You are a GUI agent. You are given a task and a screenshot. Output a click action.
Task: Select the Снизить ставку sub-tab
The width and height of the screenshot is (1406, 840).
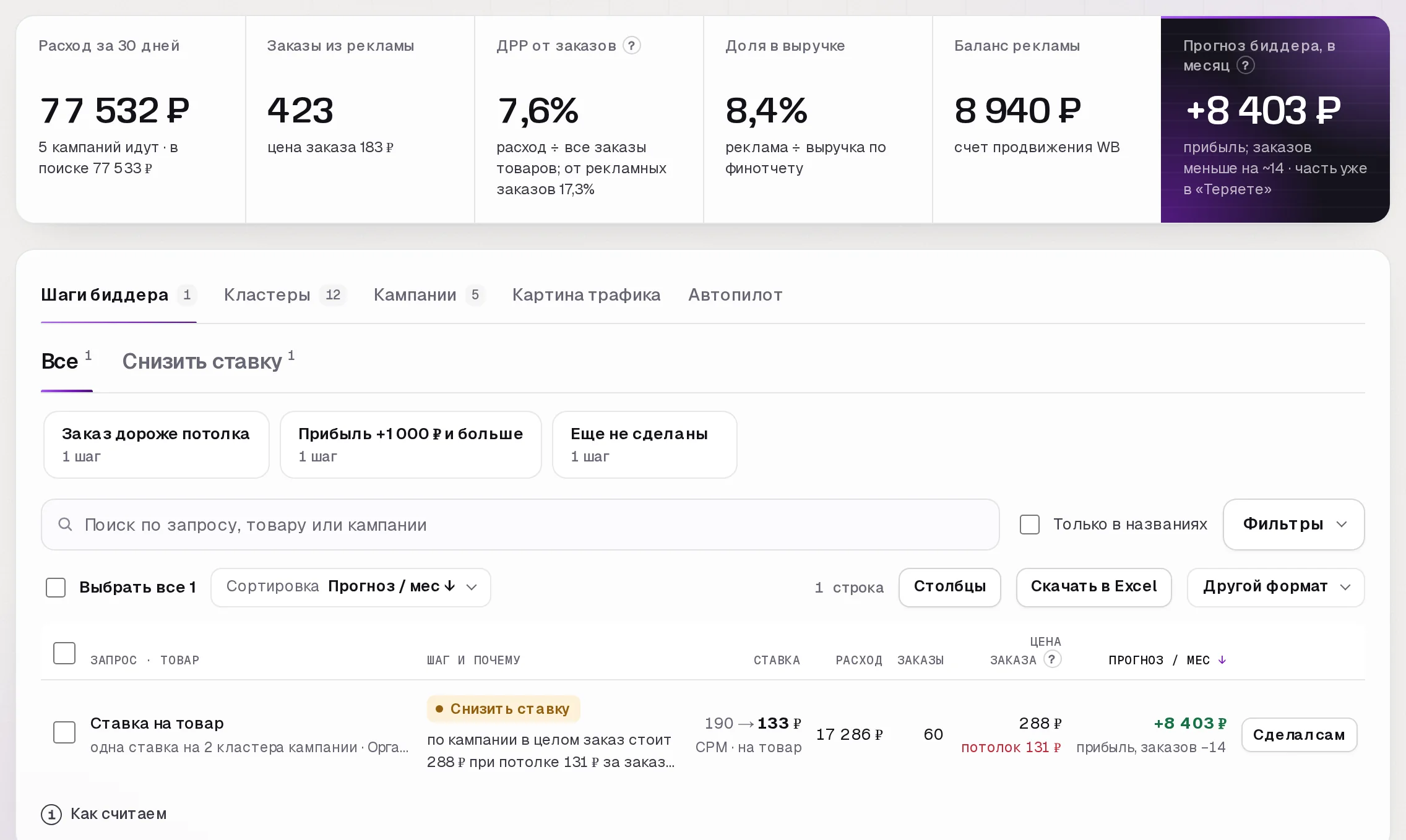click(208, 361)
